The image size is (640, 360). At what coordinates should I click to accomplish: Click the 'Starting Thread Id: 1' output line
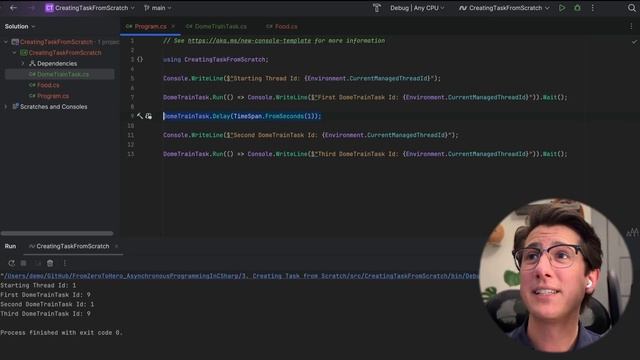[38, 285]
